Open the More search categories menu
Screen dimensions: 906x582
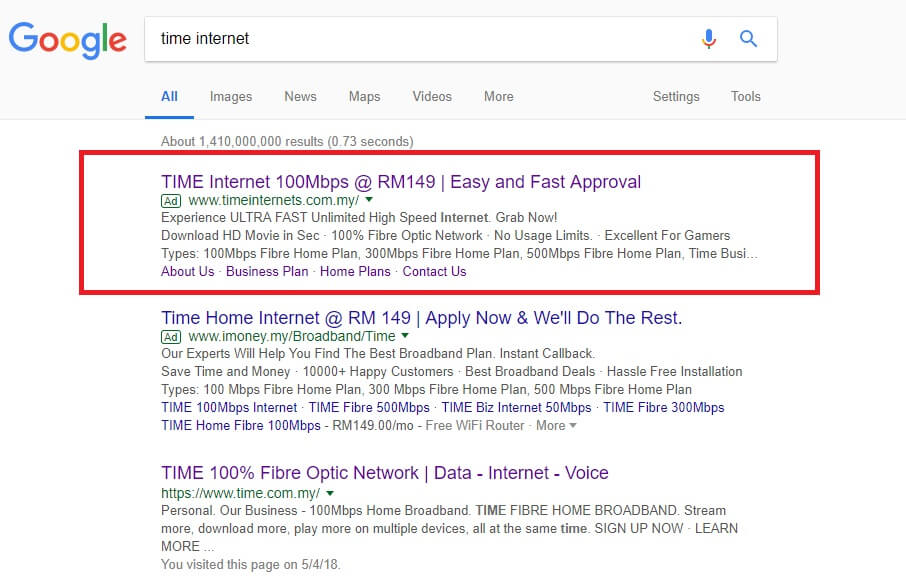[x=499, y=97]
